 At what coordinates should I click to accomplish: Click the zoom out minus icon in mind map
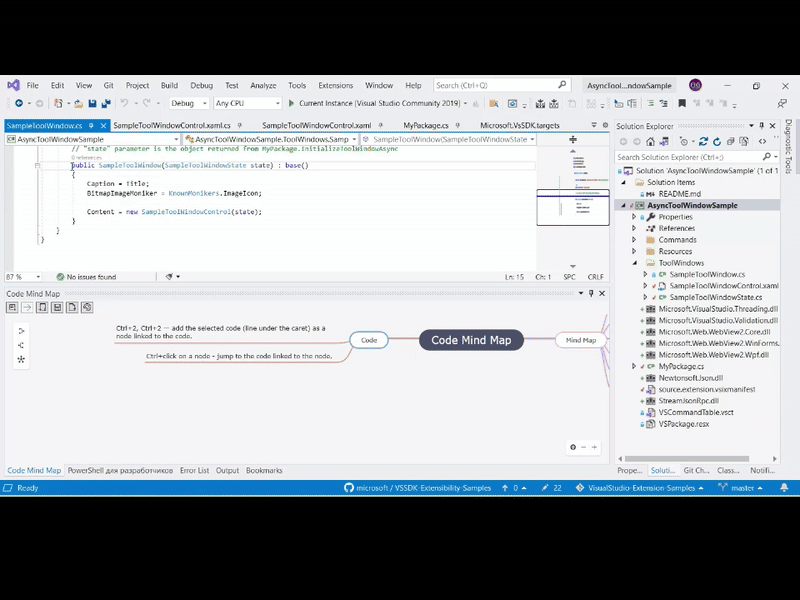584,447
